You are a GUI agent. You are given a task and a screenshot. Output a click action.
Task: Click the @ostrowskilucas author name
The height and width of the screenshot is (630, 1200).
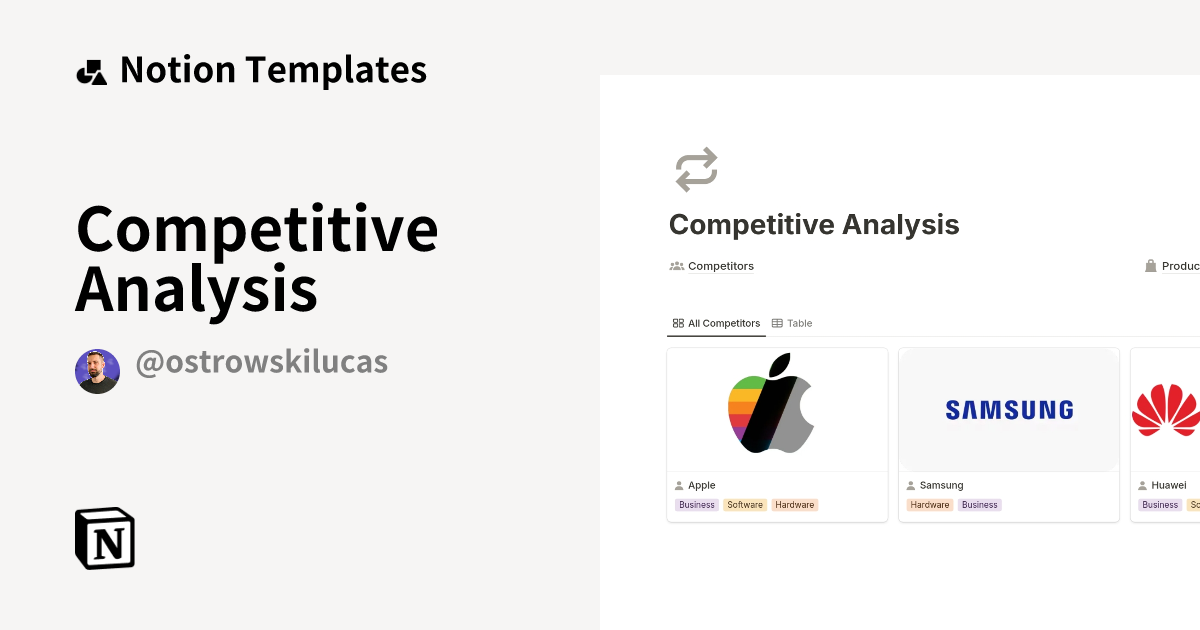click(261, 362)
